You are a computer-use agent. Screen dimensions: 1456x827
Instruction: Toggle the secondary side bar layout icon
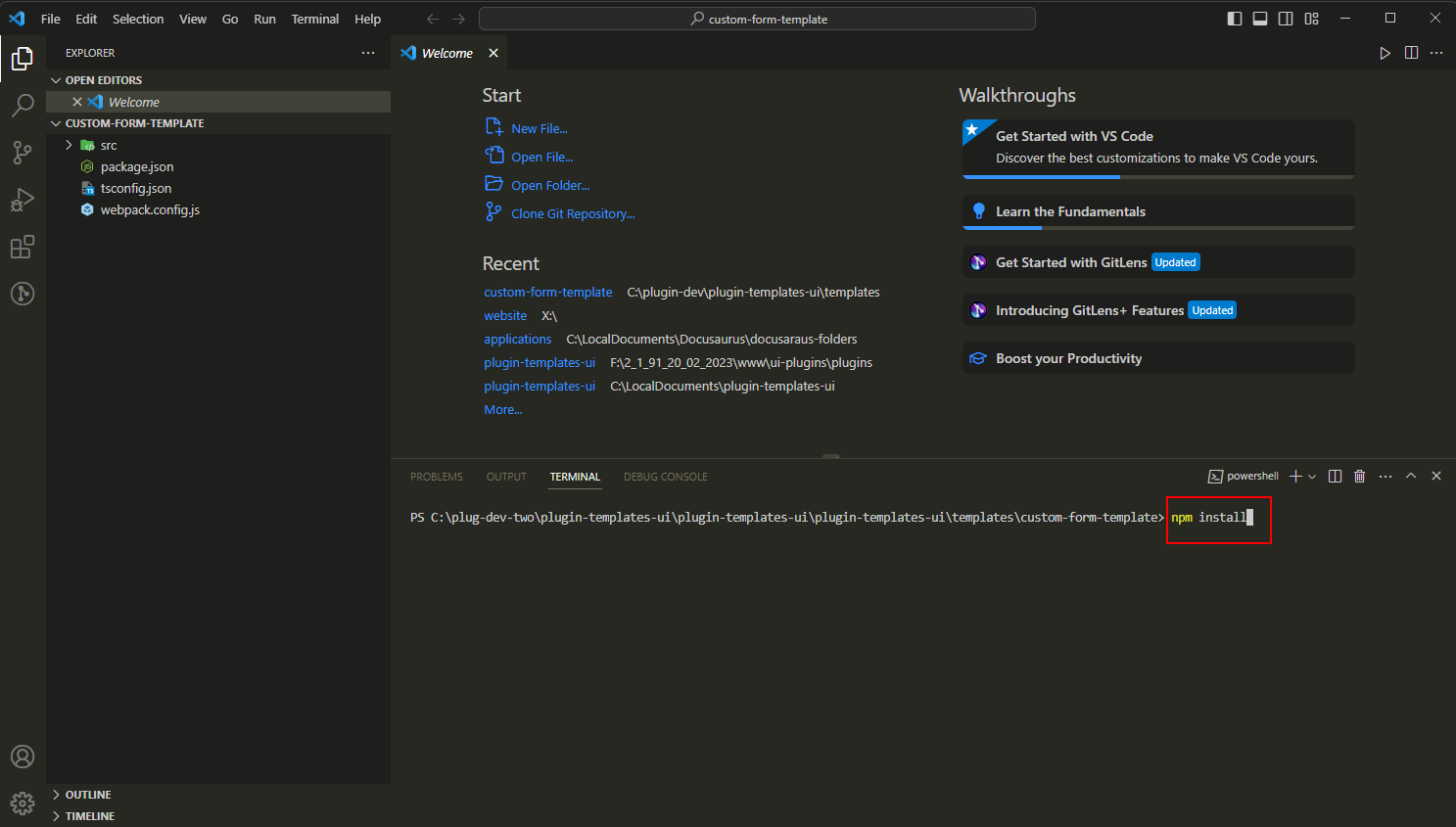tap(1286, 19)
